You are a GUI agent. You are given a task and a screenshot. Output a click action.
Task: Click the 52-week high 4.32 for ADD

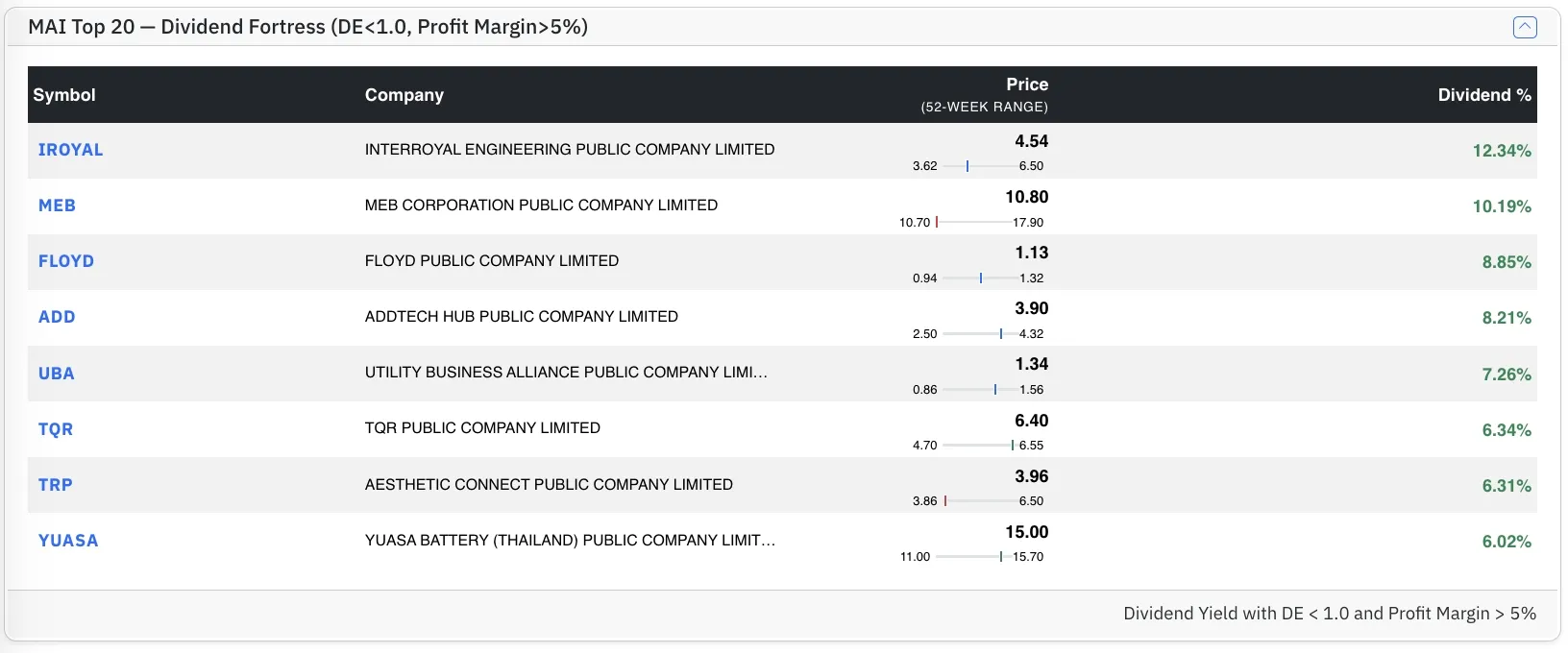(1031, 333)
